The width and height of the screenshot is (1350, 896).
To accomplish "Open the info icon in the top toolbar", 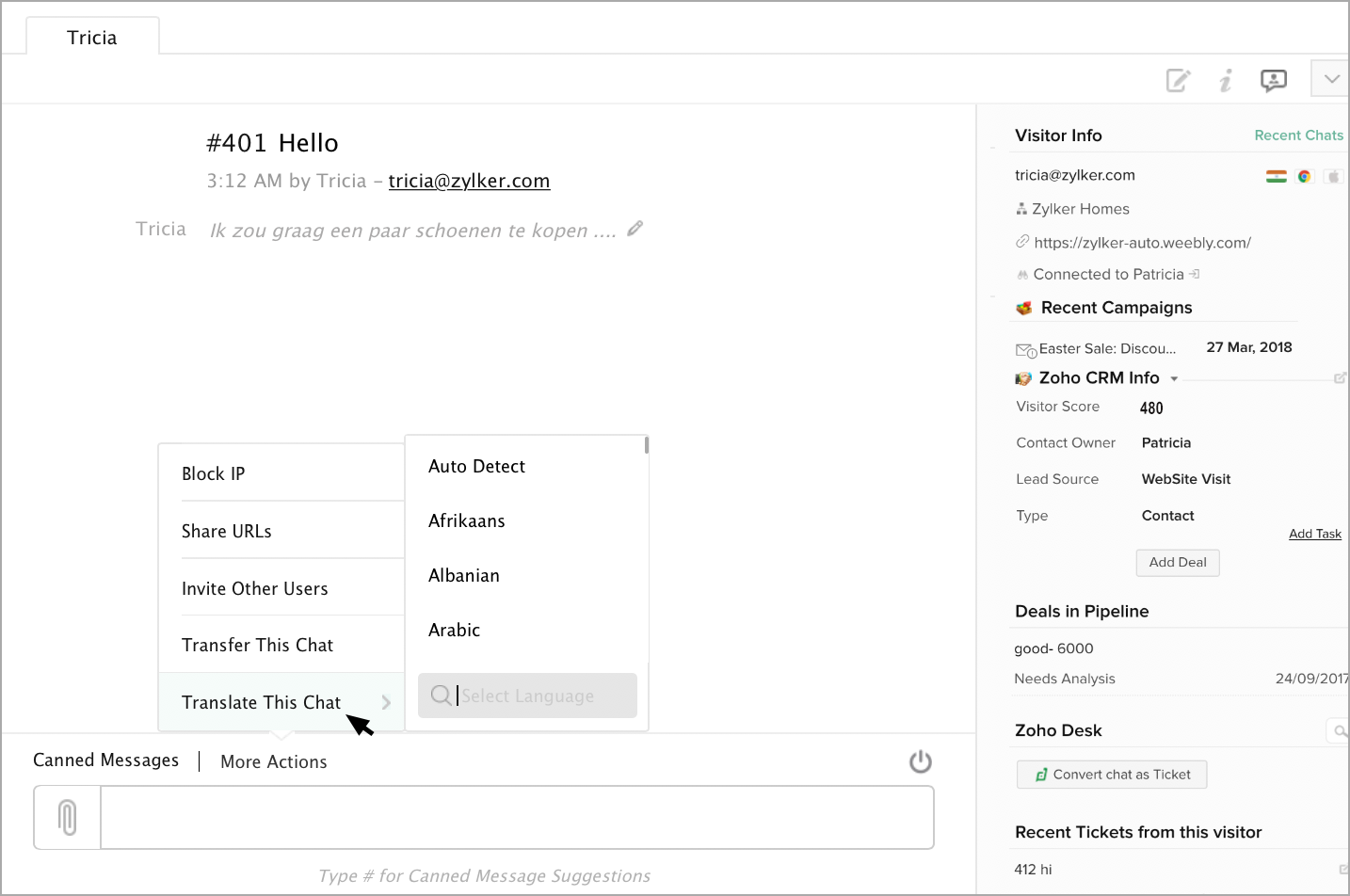I will (1226, 81).
